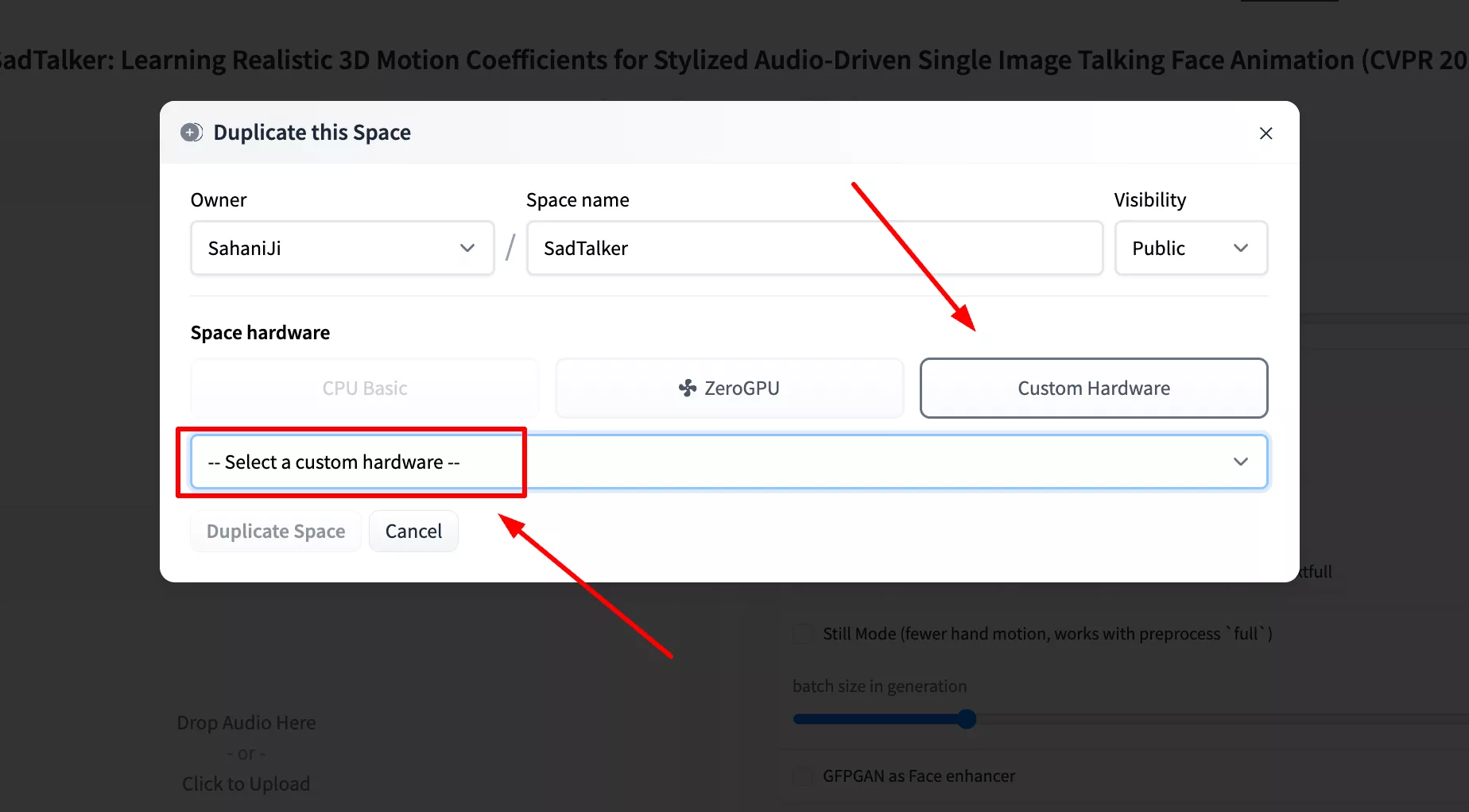The width and height of the screenshot is (1469, 812).
Task: Close the Duplicate this Space dialog
Action: (x=1266, y=133)
